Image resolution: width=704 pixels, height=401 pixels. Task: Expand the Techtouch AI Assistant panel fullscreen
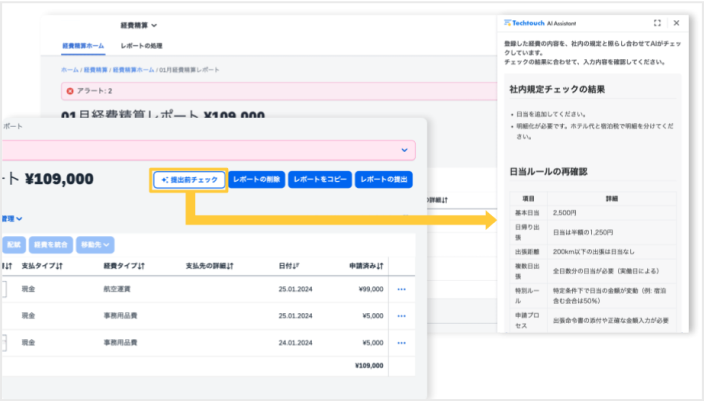click(657, 22)
